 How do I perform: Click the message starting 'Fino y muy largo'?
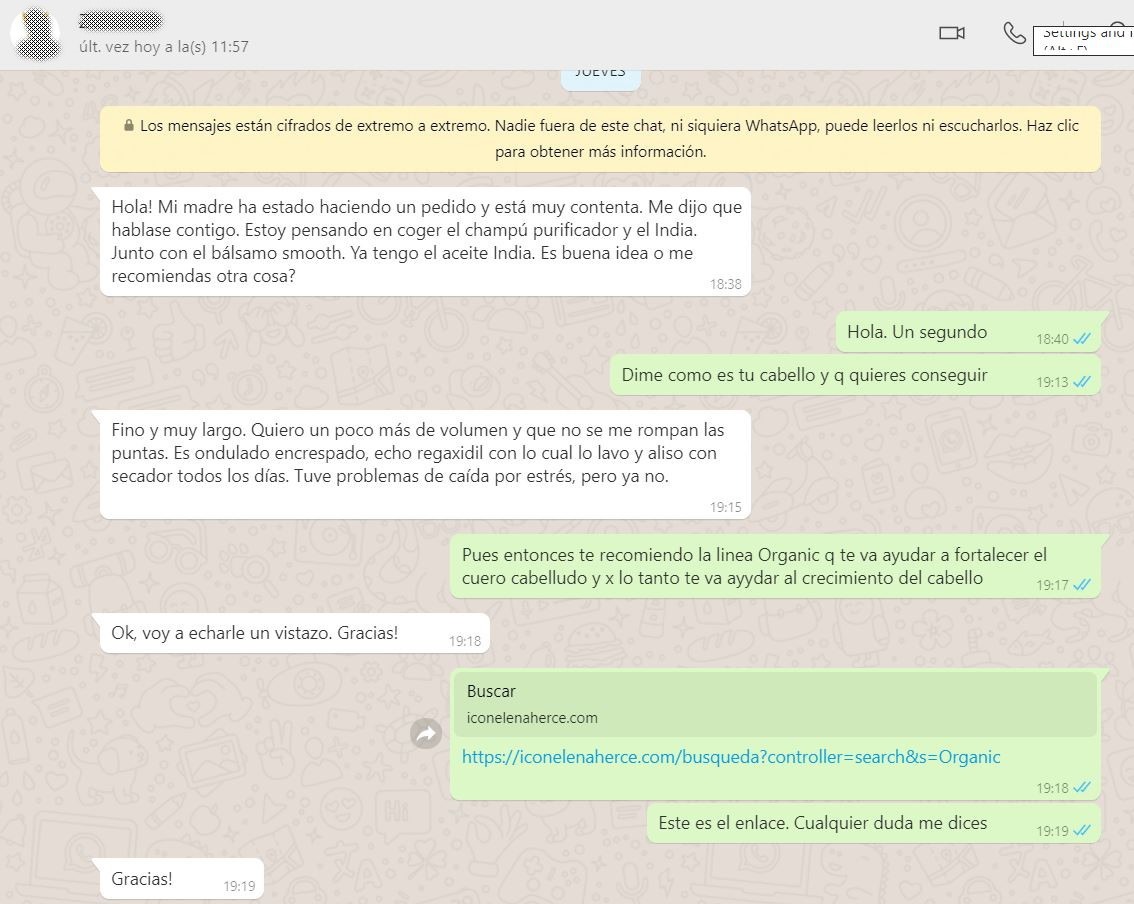coord(425,464)
